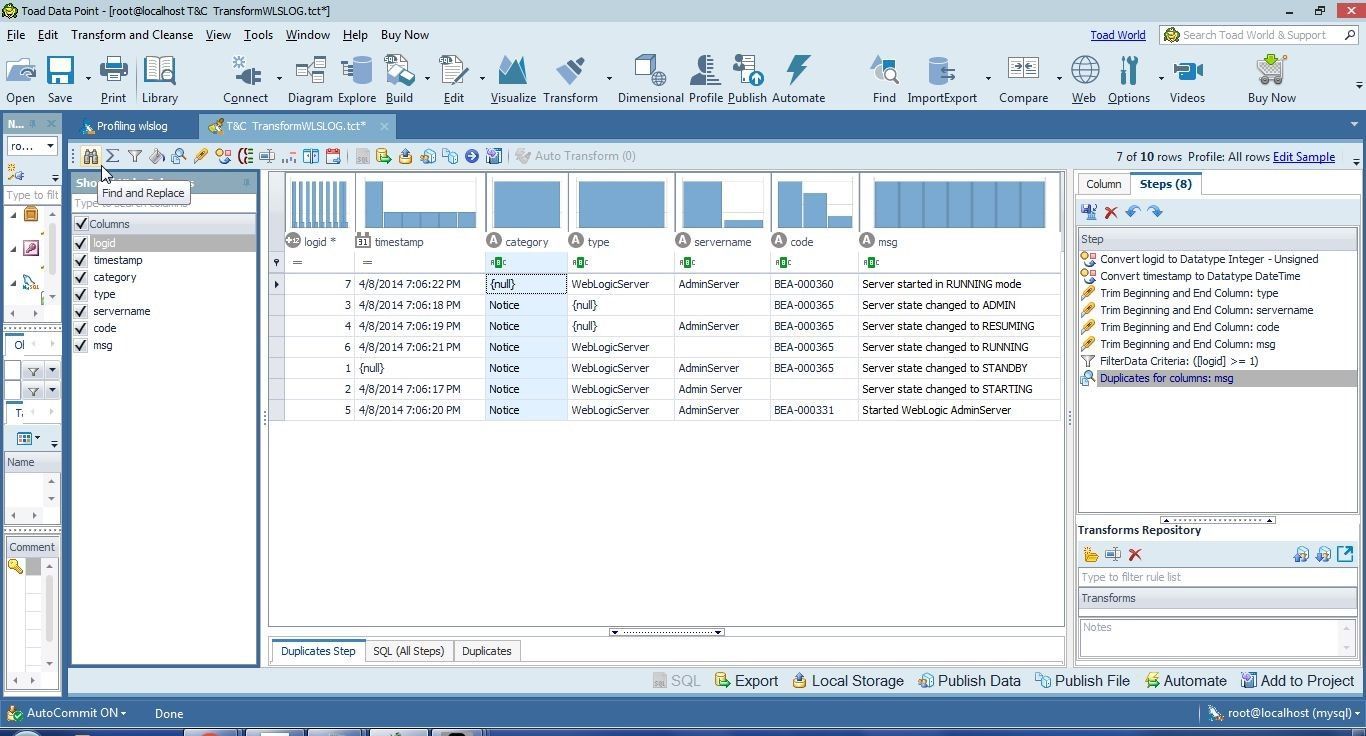Image resolution: width=1366 pixels, height=736 pixels.
Task: Click the Publish Data button
Action: 969,681
